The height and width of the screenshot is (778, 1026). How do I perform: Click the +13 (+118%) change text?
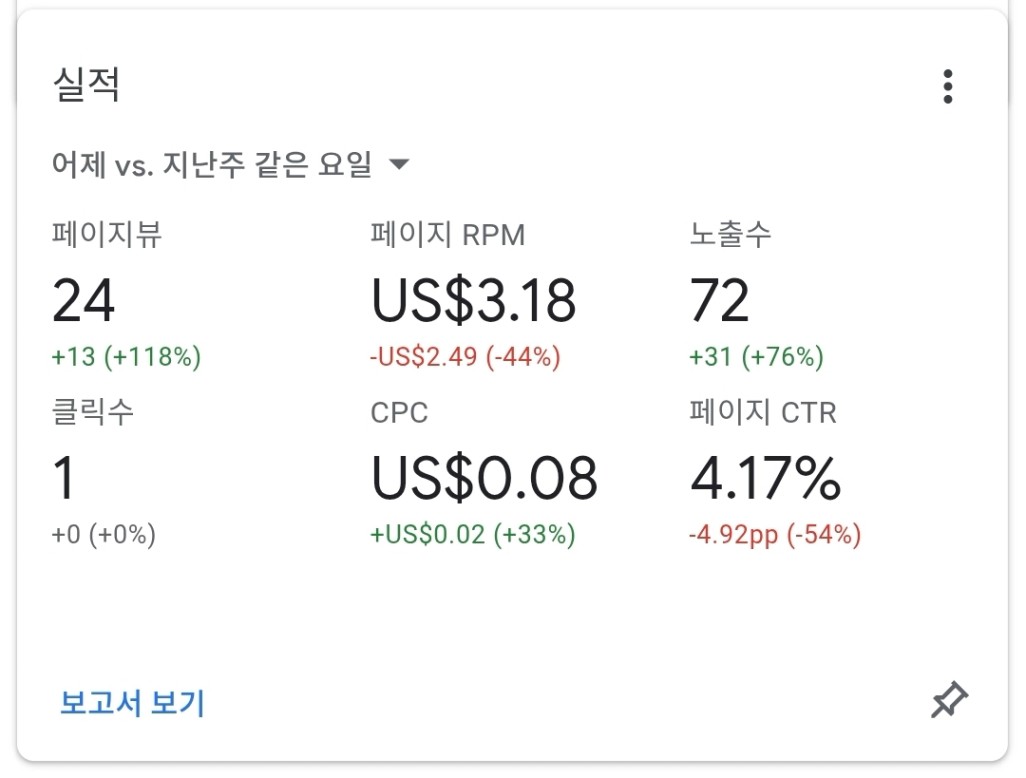click(x=126, y=357)
